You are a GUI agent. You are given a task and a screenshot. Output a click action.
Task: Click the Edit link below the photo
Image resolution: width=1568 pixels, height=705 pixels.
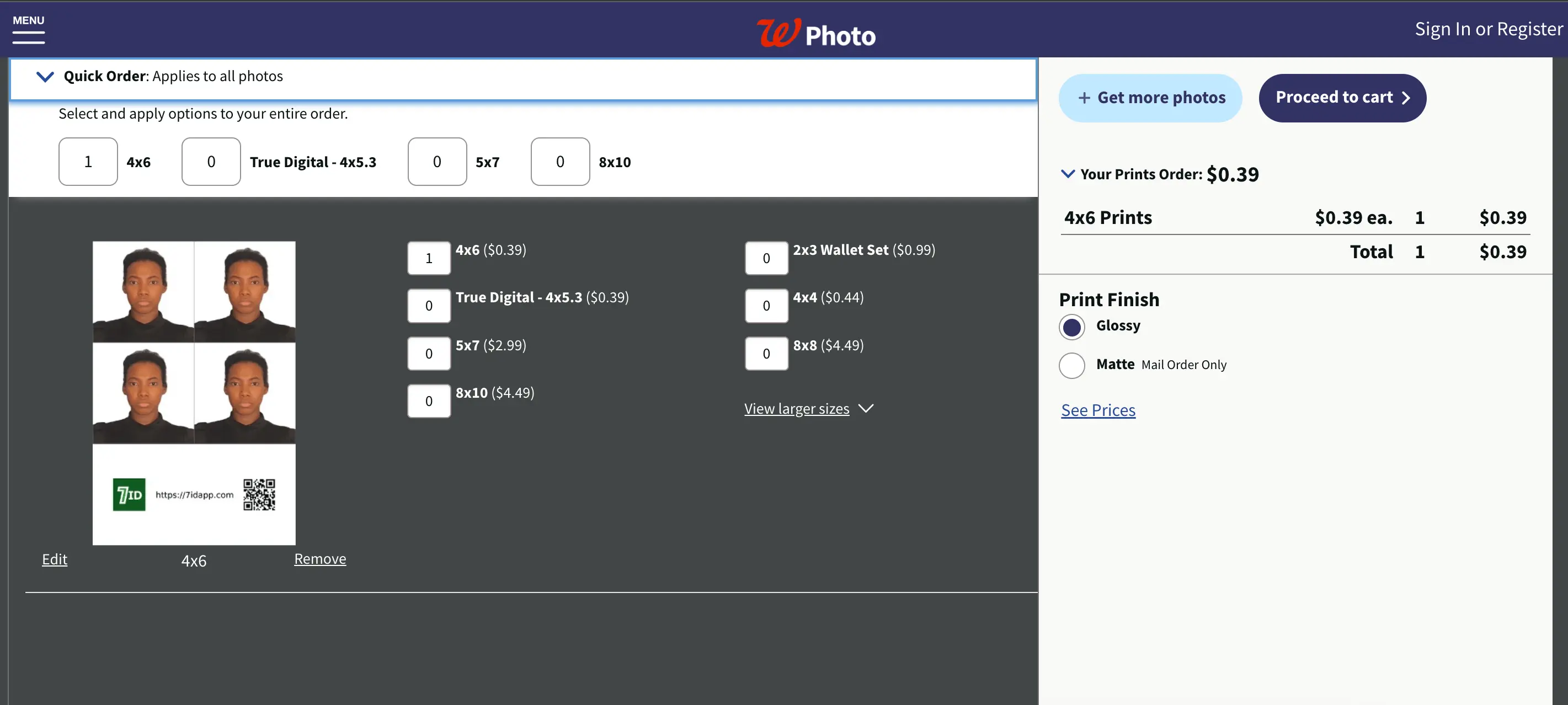[55, 558]
